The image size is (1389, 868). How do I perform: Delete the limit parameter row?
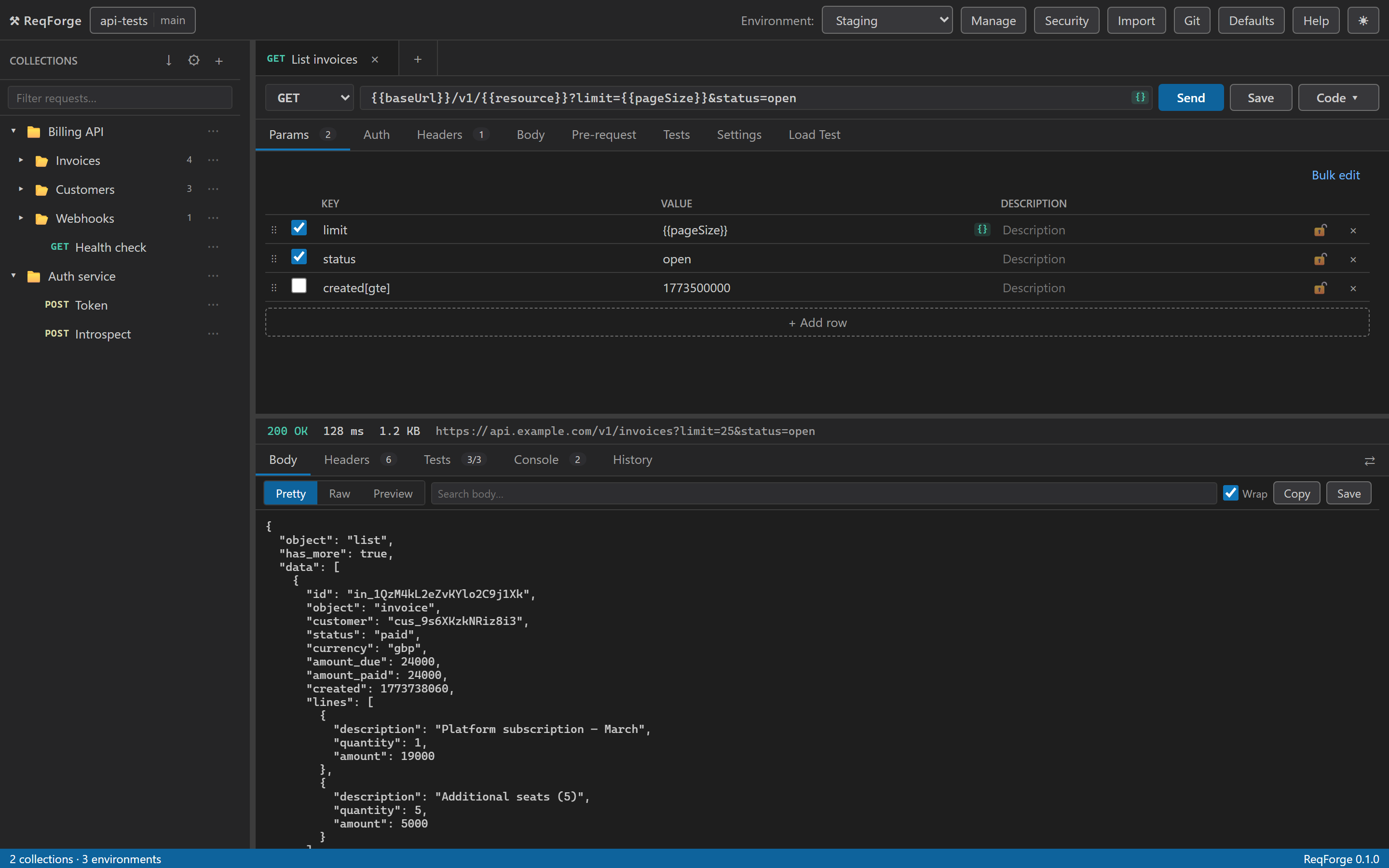coord(1353,231)
